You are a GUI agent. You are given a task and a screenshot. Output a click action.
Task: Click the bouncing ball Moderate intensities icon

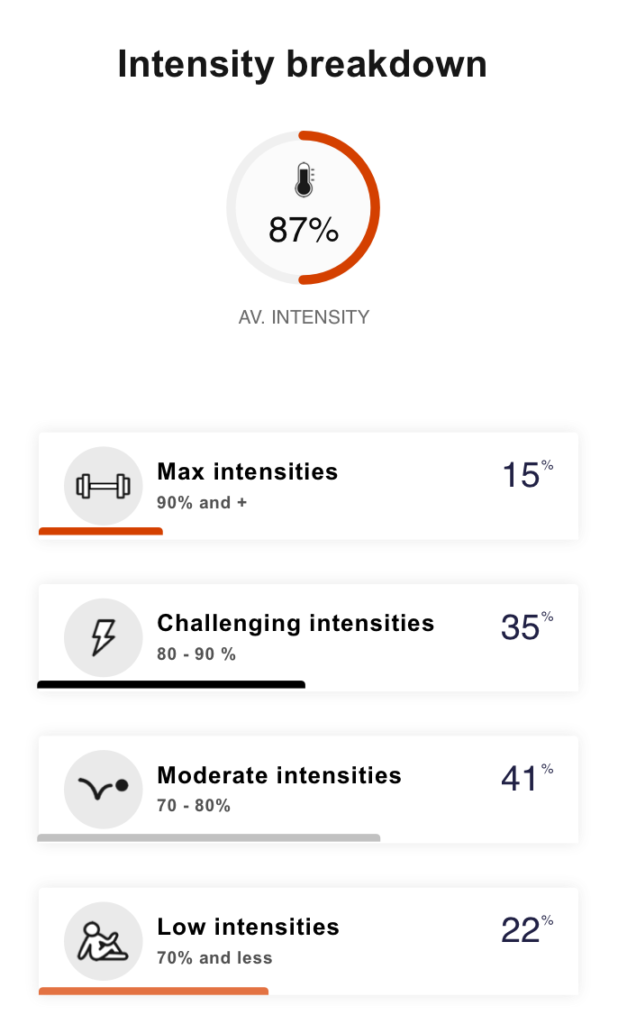click(x=103, y=789)
